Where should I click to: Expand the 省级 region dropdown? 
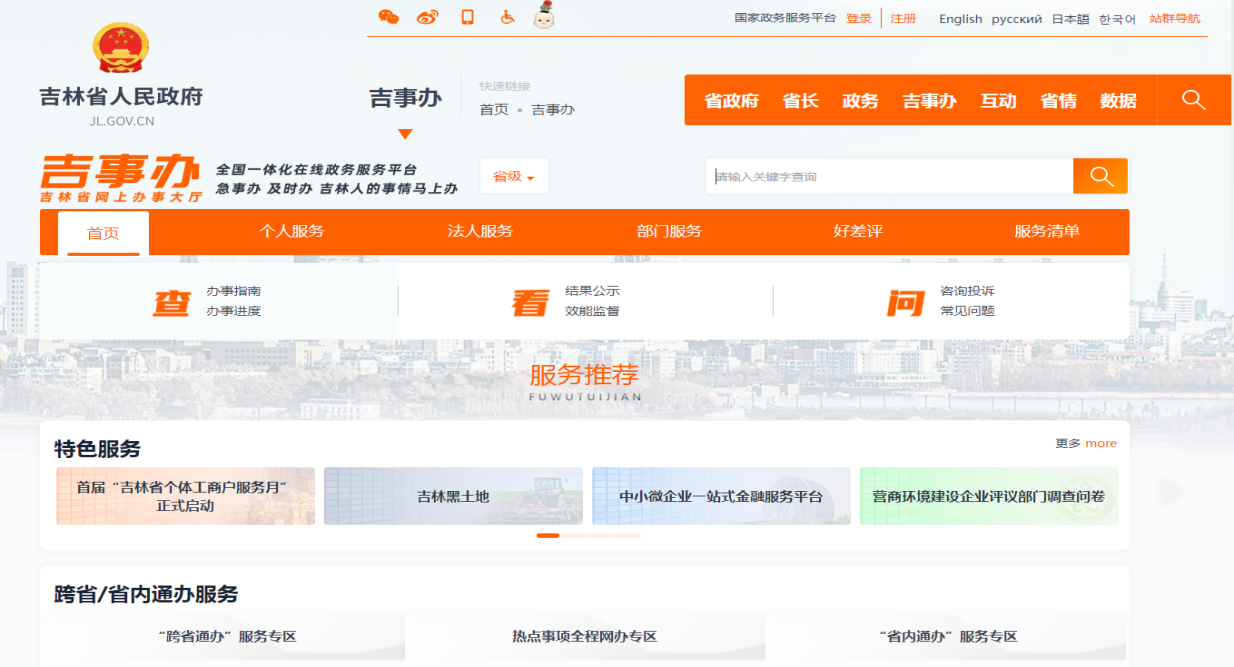click(514, 177)
